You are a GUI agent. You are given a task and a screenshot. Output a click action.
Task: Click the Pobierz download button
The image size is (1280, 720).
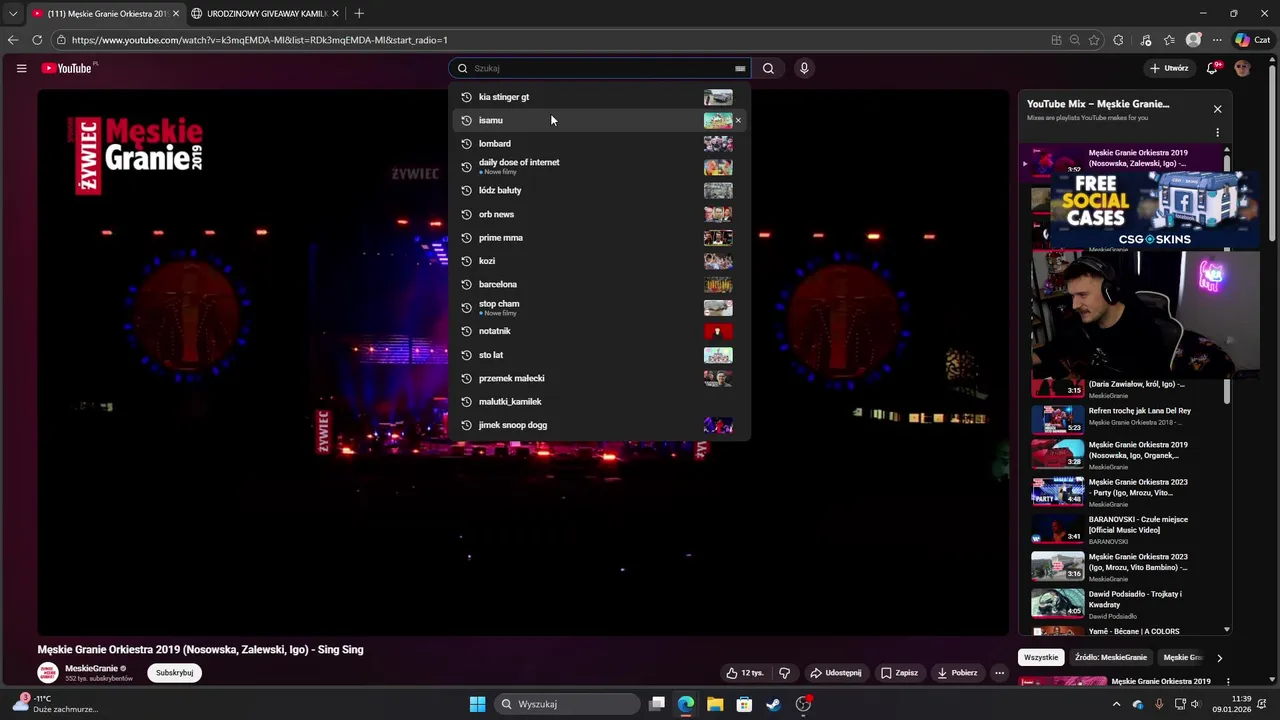[957, 673]
